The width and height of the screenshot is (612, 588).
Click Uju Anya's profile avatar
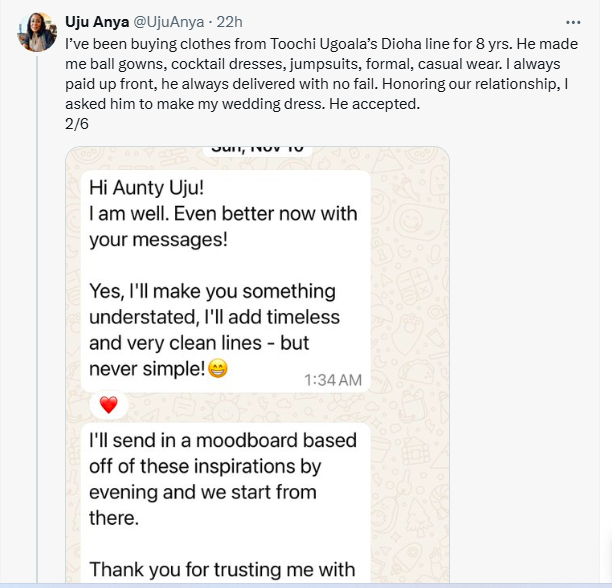click(37, 32)
